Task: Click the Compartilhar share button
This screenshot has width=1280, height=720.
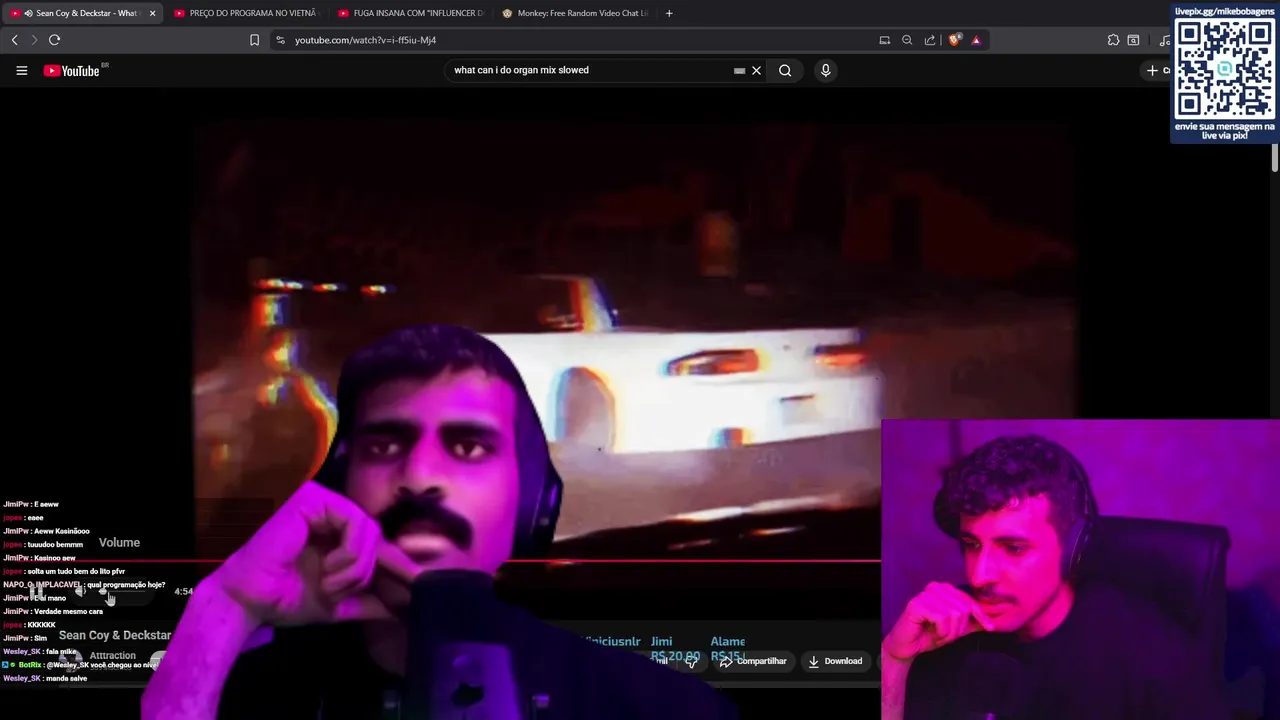Action: (x=753, y=661)
